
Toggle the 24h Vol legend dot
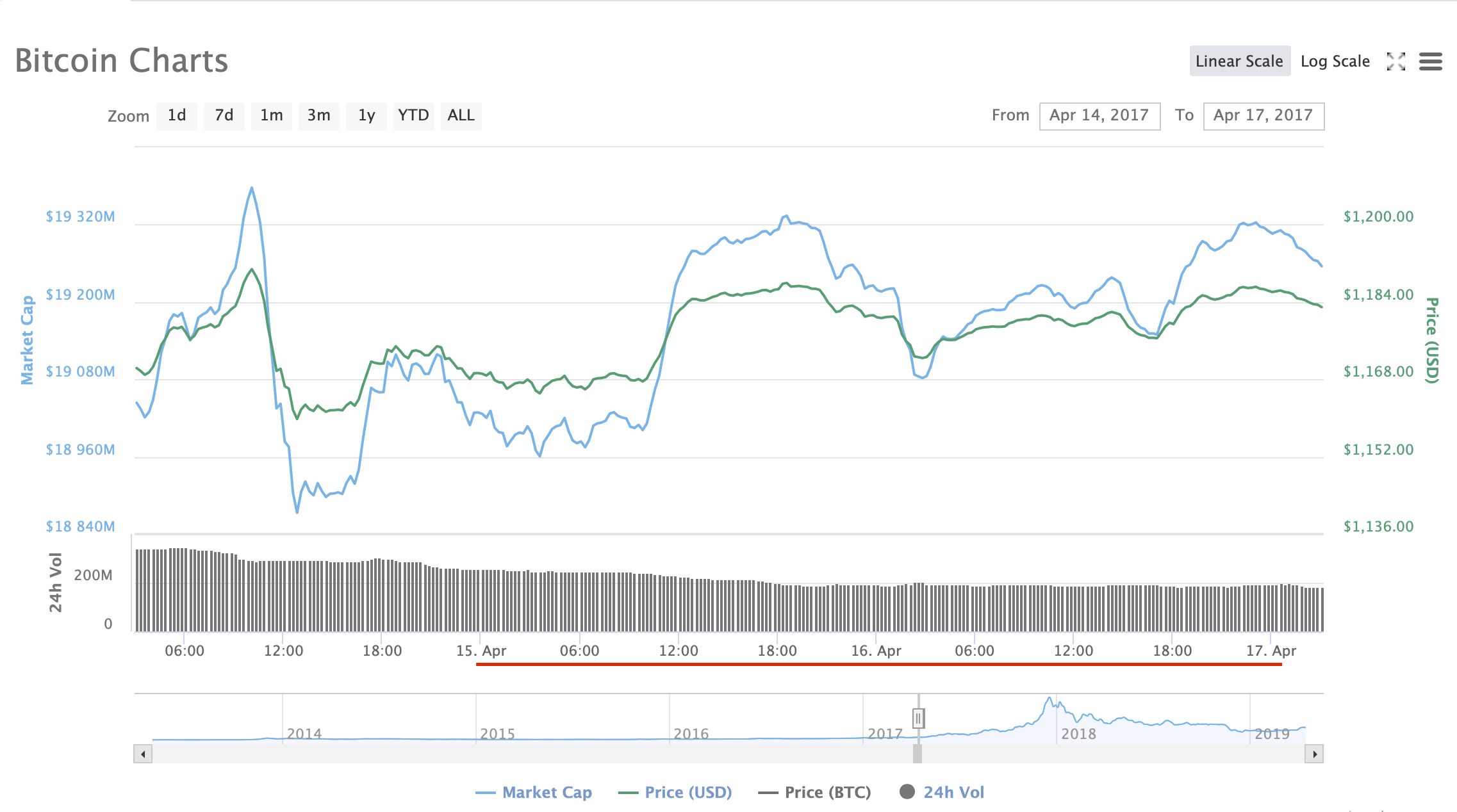coord(907,792)
